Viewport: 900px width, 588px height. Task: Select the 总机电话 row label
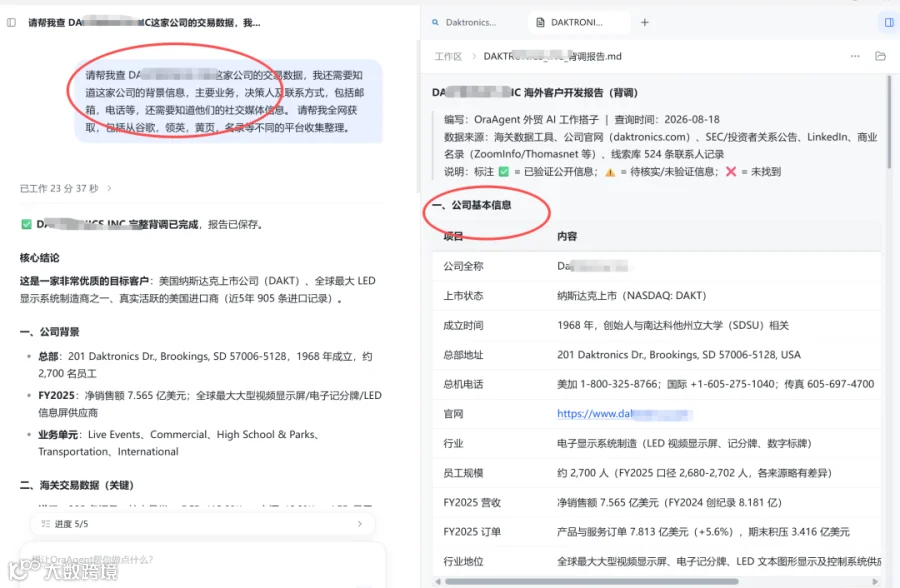pyautogui.click(x=463, y=384)
